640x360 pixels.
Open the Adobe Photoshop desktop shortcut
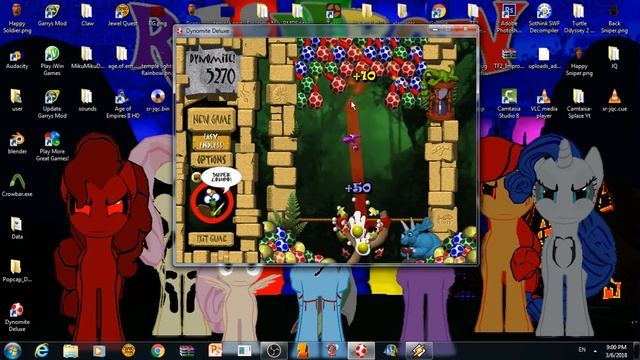tap(509, 18)
